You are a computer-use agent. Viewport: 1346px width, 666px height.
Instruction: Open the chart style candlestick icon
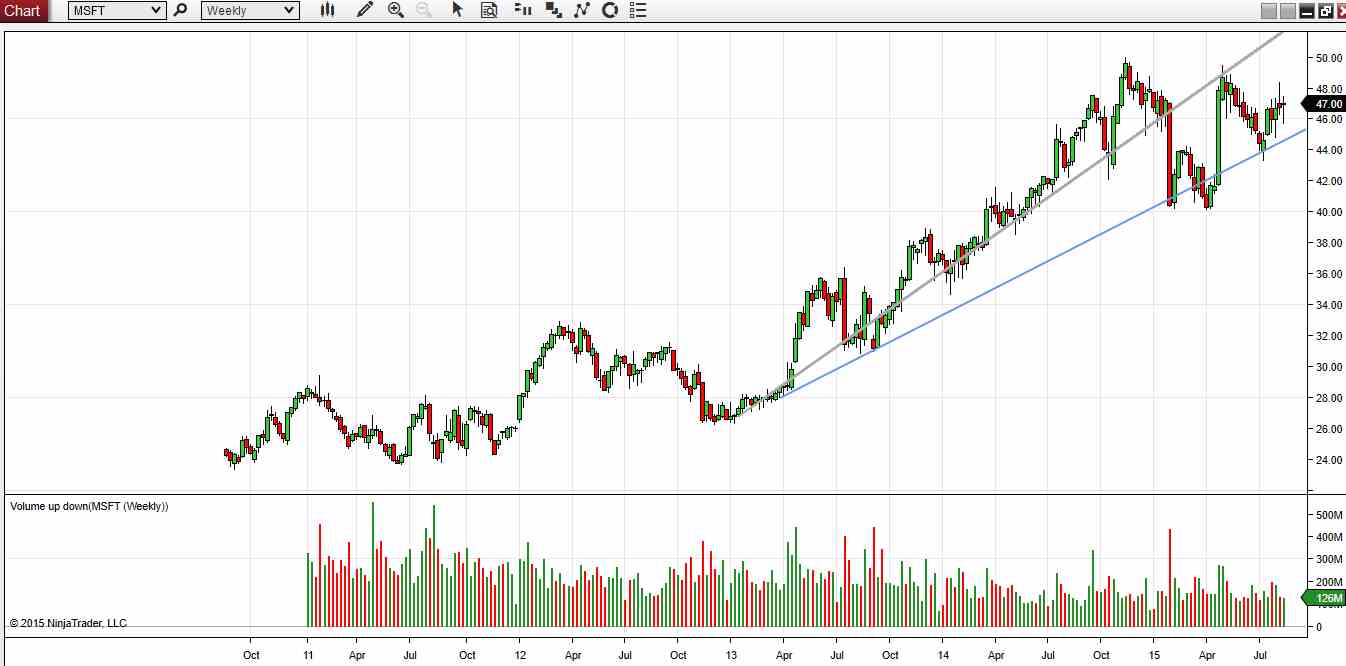[327, 10]
